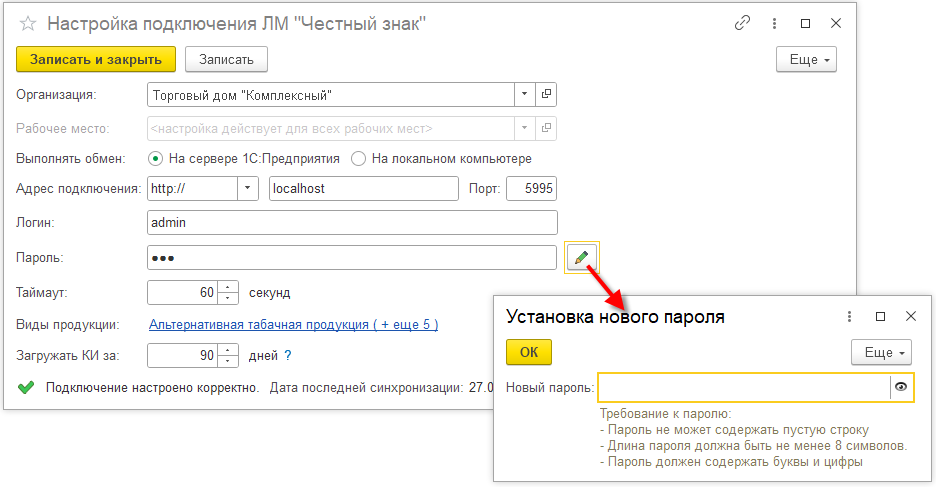Select На локальном компьютере option
Image resolution: width=936 pixels, height=487 pixels.
coord(358,158)
